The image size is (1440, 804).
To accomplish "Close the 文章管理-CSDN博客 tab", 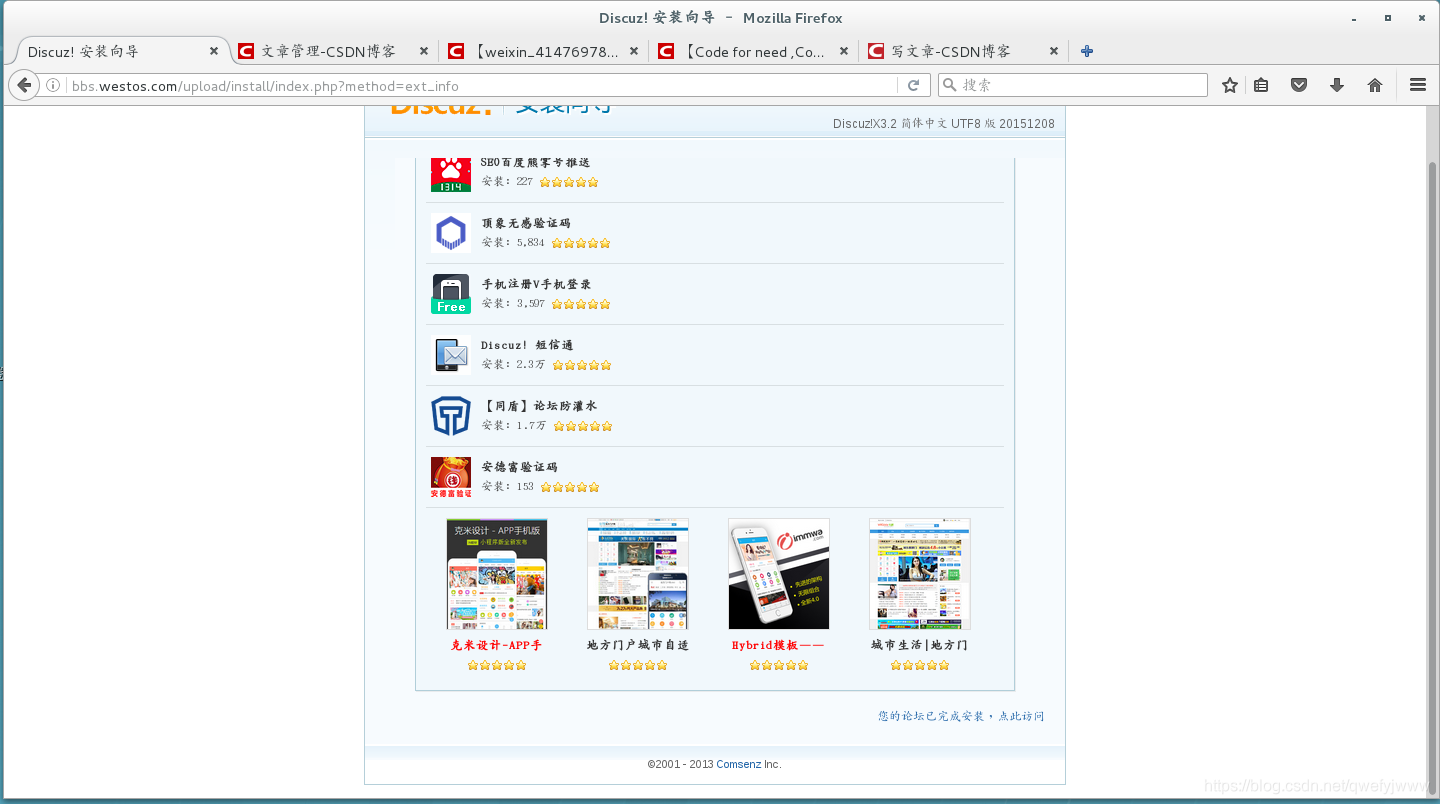I will [424, 51].
